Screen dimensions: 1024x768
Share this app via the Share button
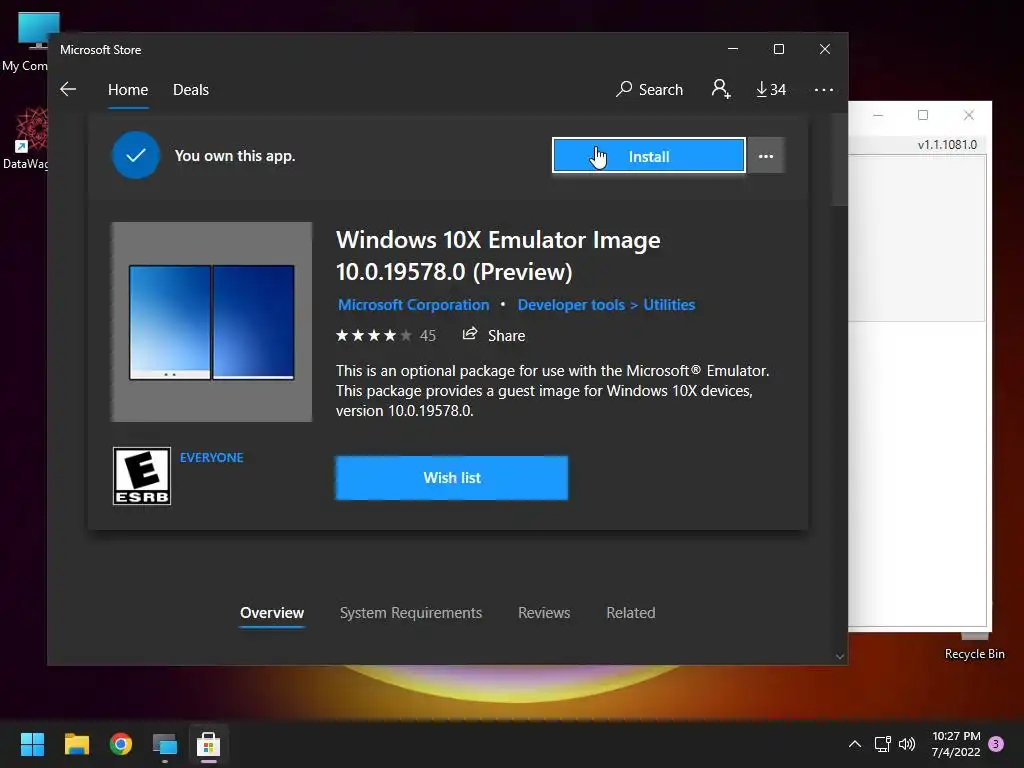[x=494, y=336]
